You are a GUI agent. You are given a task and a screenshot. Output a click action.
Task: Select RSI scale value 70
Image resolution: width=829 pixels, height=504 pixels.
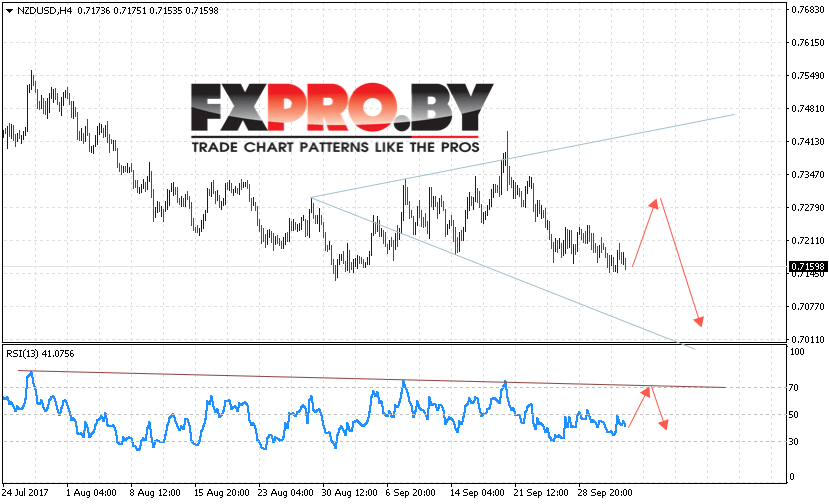[794, 388]
